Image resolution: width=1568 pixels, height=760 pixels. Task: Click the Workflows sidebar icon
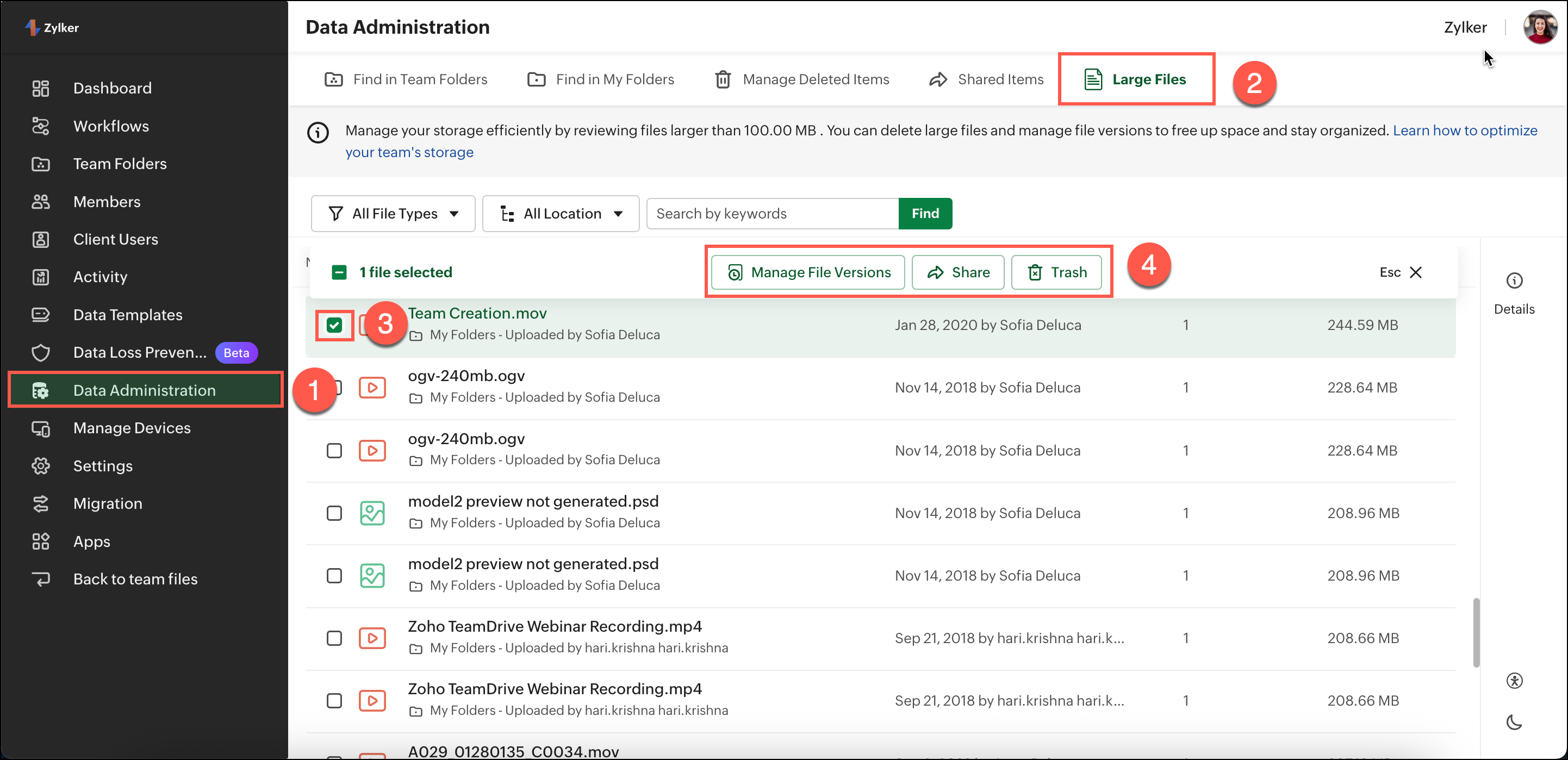pos(40,126)
